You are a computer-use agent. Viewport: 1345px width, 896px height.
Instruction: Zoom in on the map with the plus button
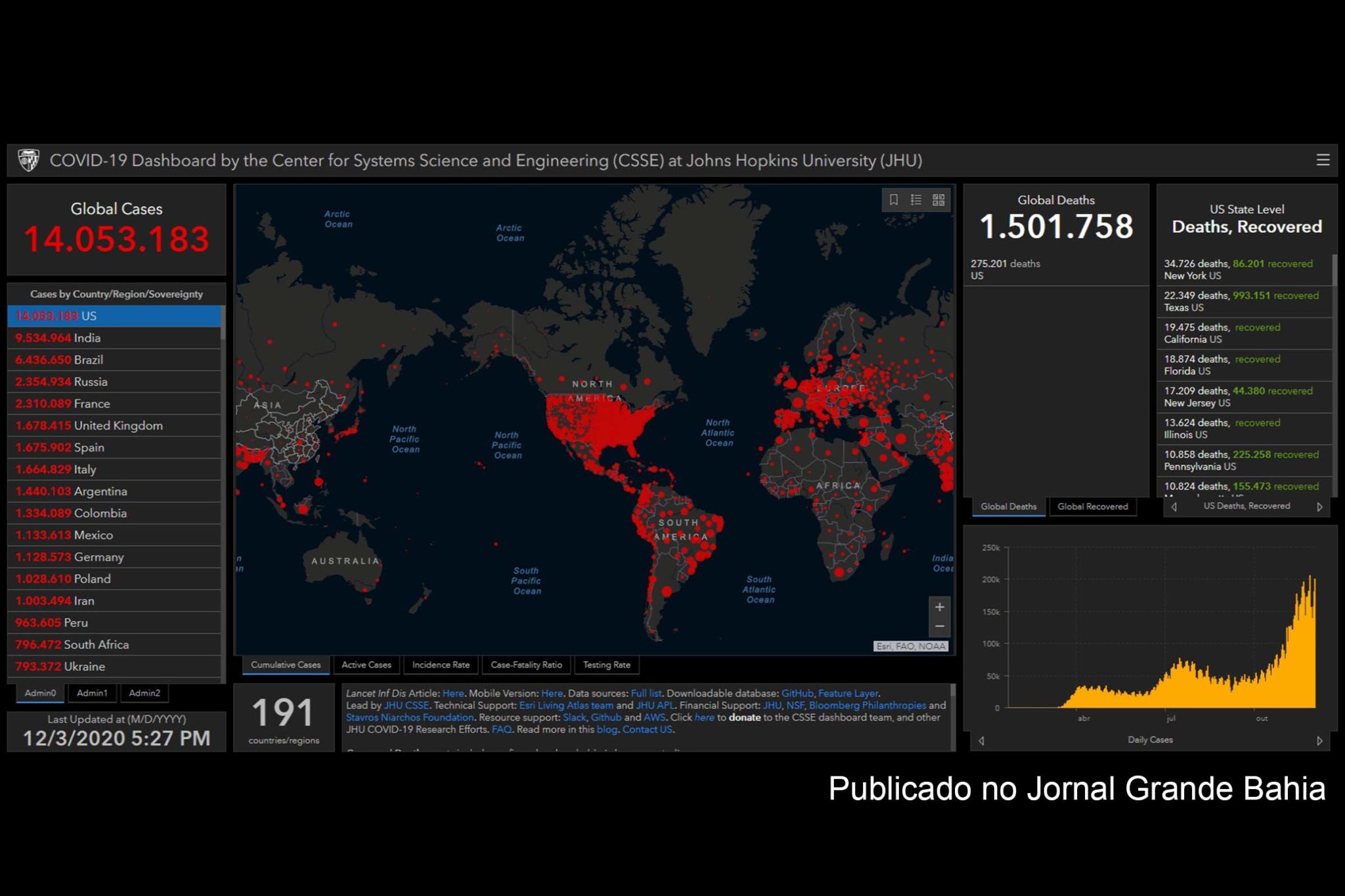click(x=940, y=607)
